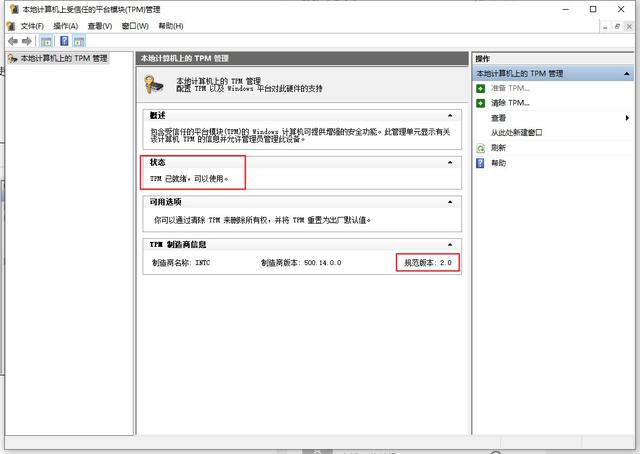640x454 pixels.
Task: Expand the 查看 submenu arrow
Action: (627, 118)
